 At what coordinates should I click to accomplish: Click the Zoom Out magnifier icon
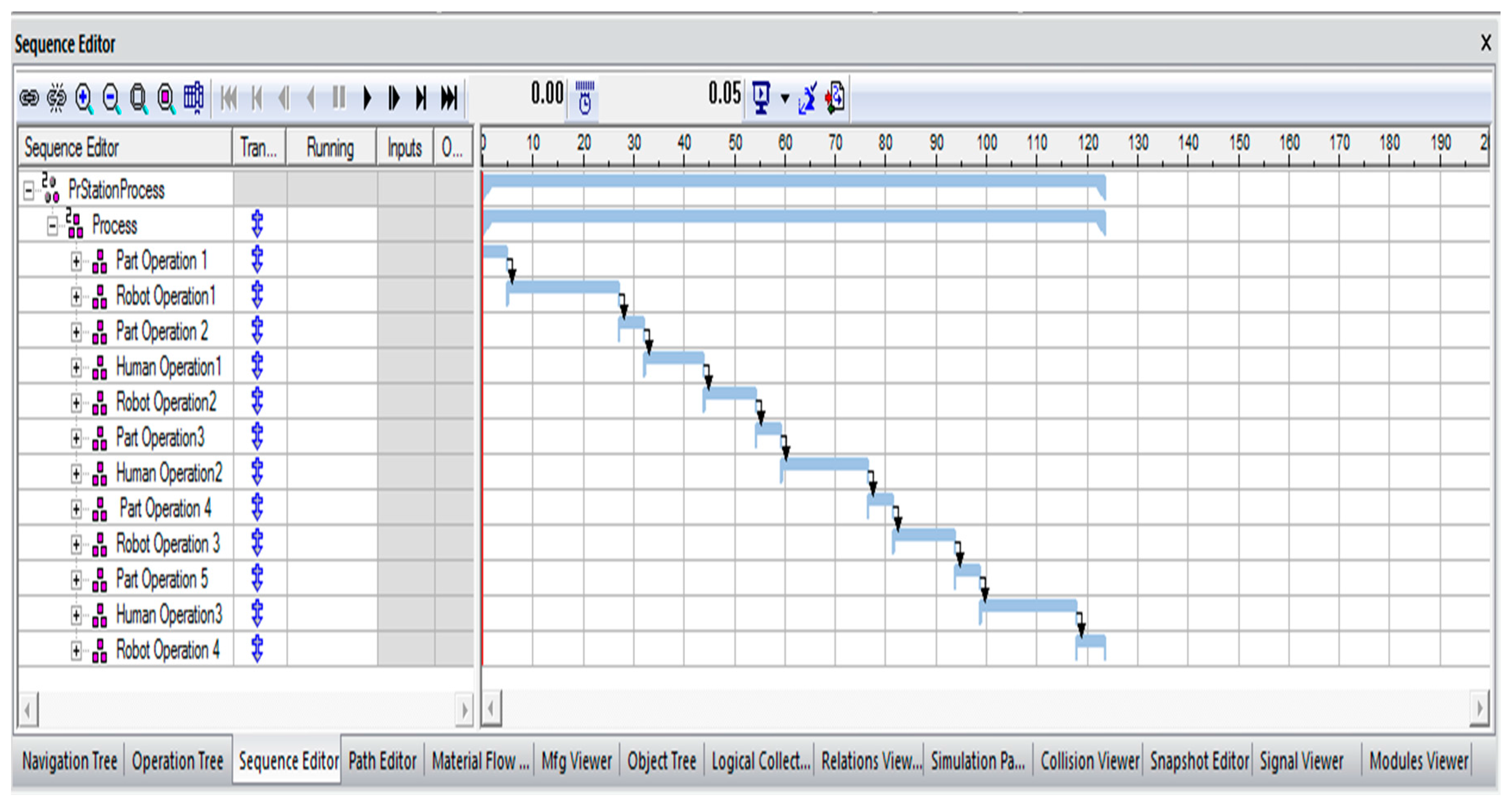coord(111,97)
